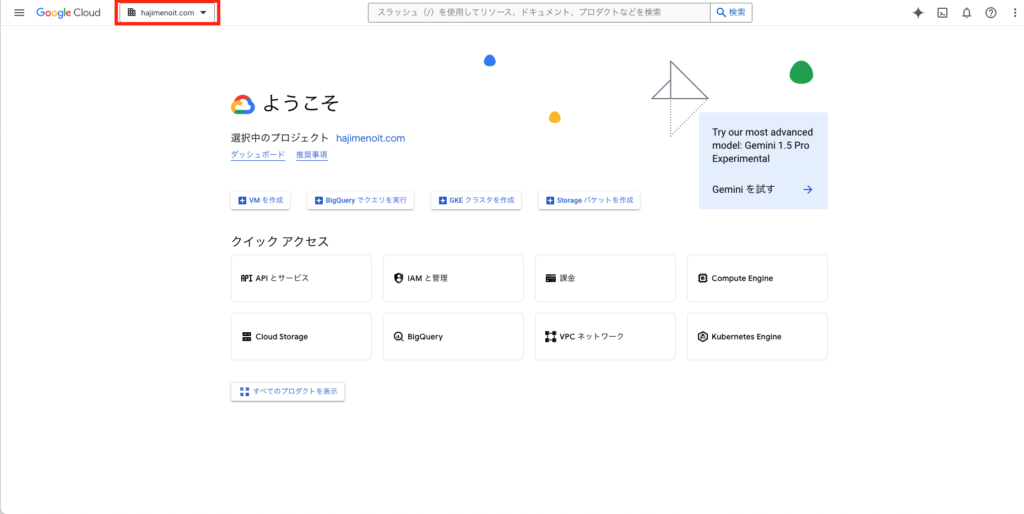Open the ダッシュボード link
The height and width of the screenshot is (514, 1024).
(258, 155)
